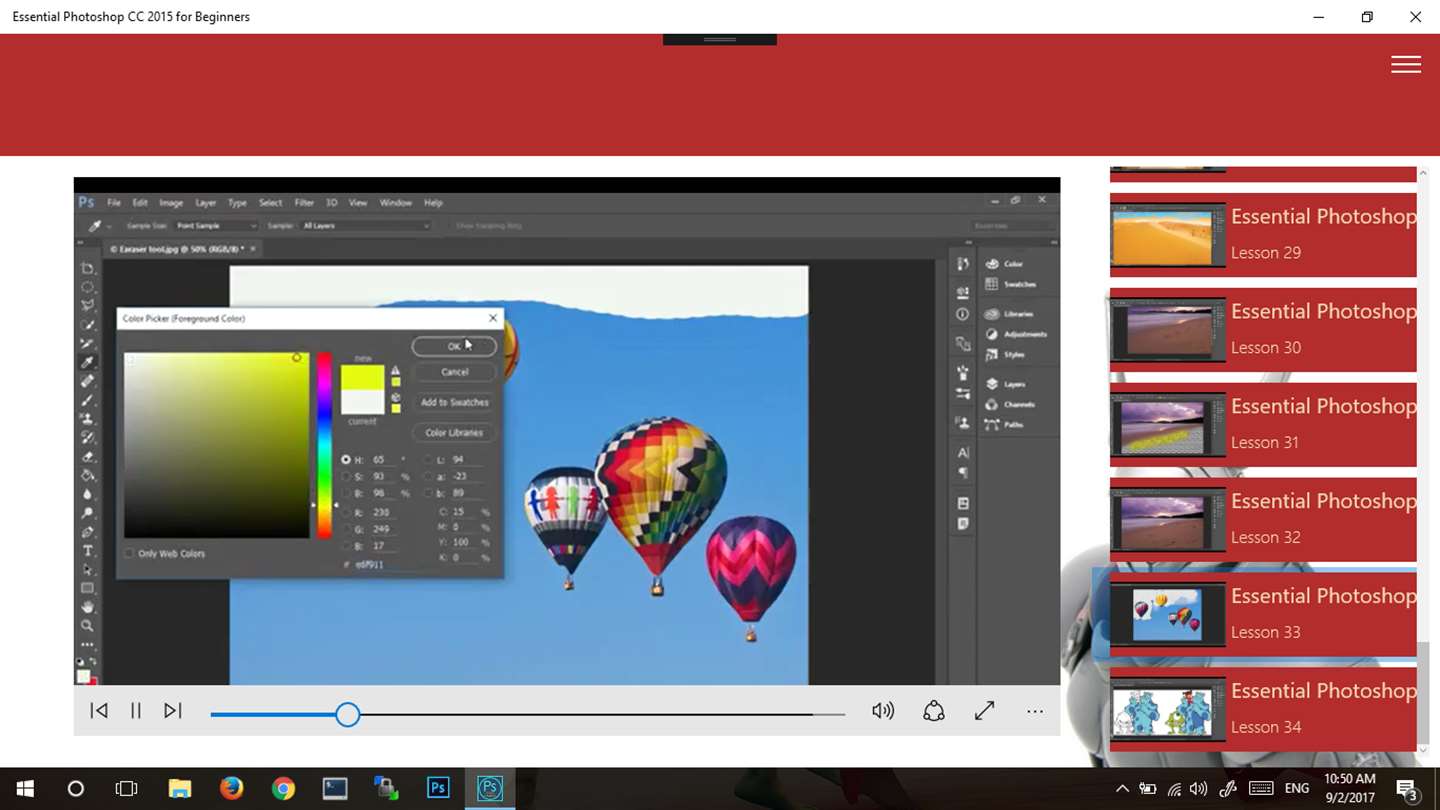Click the Add to Swatches button

point(454,402)
